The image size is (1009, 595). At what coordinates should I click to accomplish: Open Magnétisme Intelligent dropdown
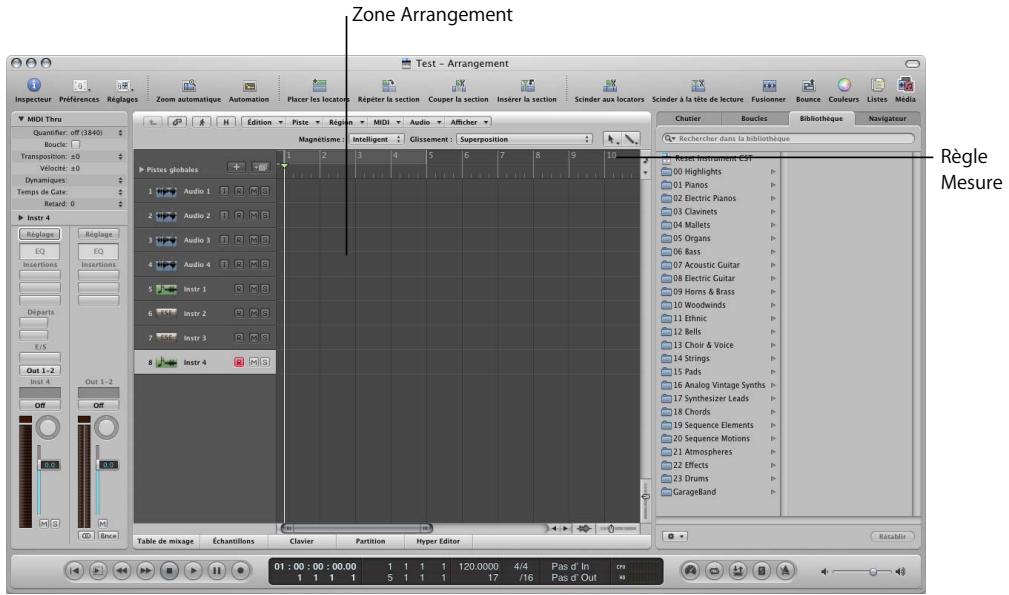tap(376, 139)
